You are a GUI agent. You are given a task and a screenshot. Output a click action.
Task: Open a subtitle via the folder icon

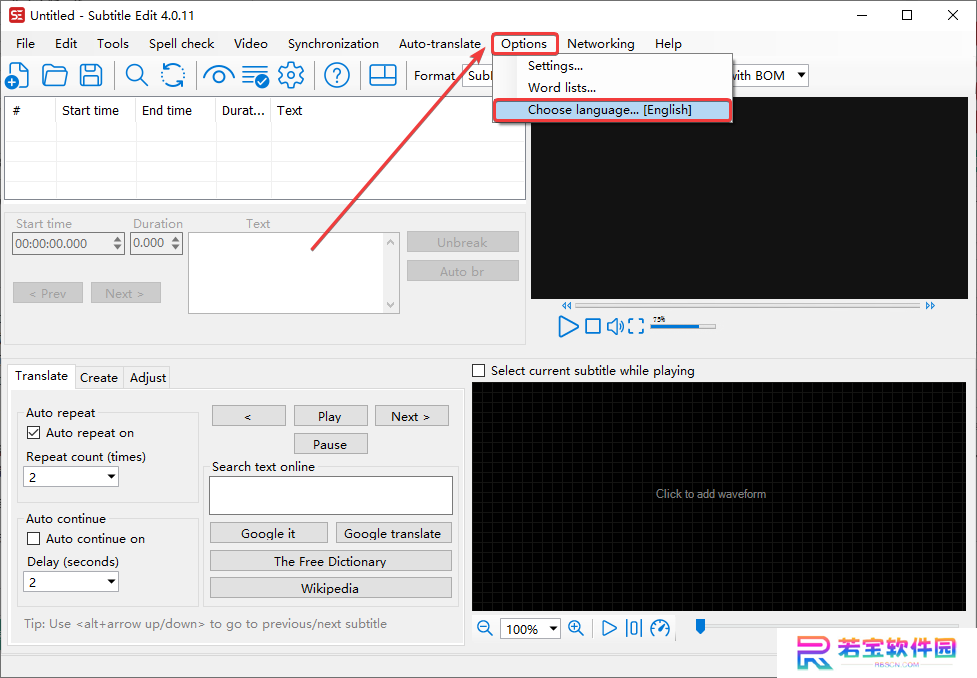[55, 75]
